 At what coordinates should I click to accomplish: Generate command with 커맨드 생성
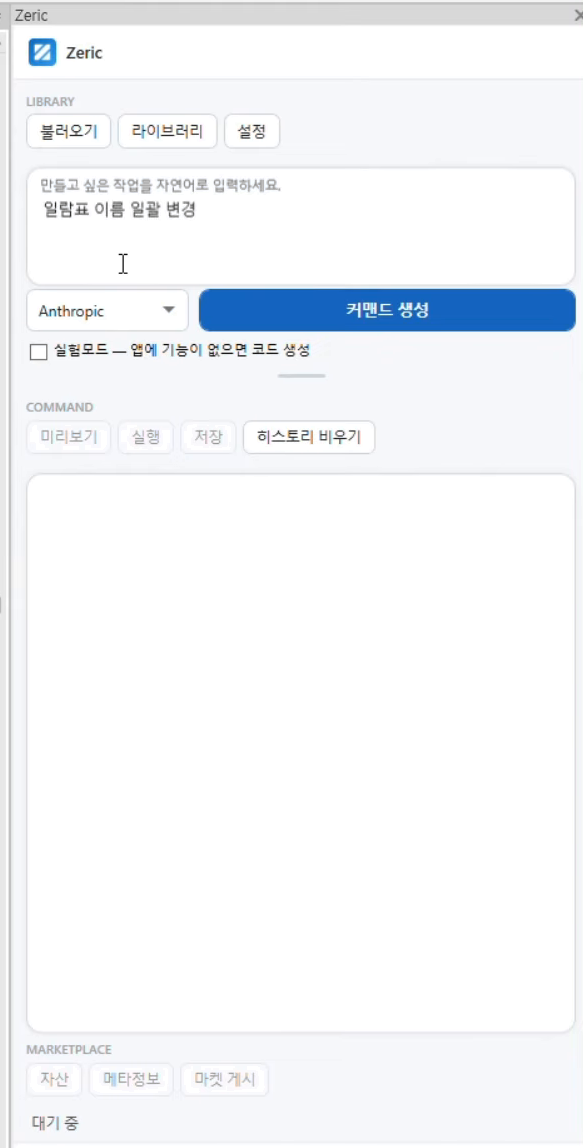387,310
